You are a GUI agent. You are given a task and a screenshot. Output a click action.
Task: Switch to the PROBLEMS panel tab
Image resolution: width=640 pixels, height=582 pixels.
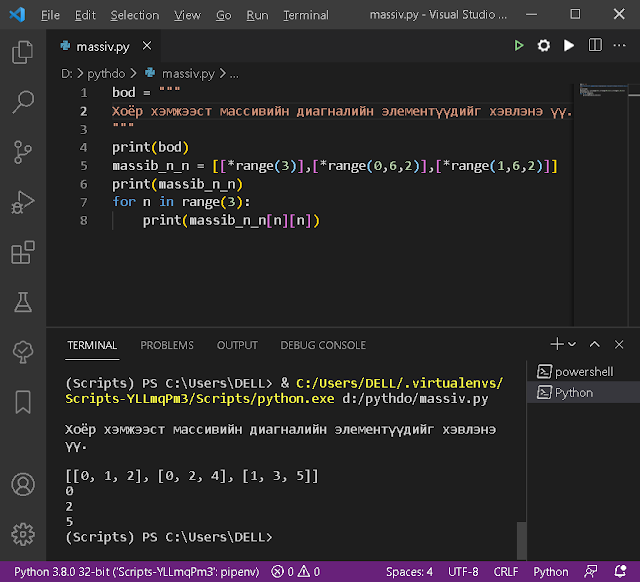[167, 345]
